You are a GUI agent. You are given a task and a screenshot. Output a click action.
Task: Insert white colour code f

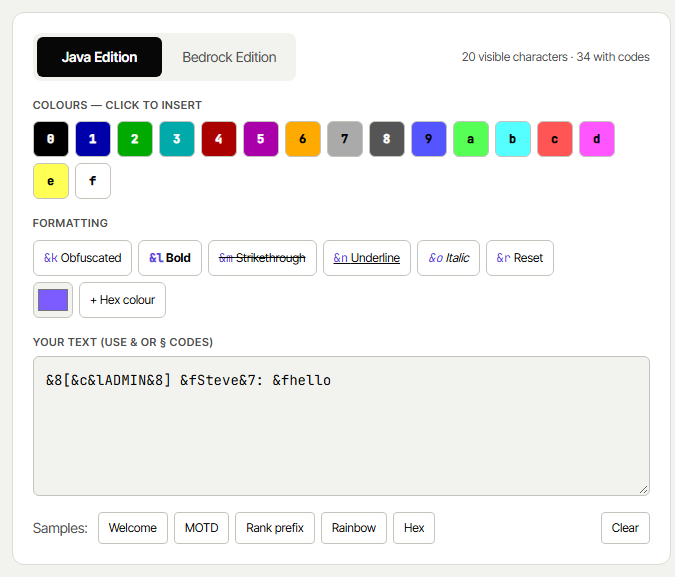click(93, 181)
